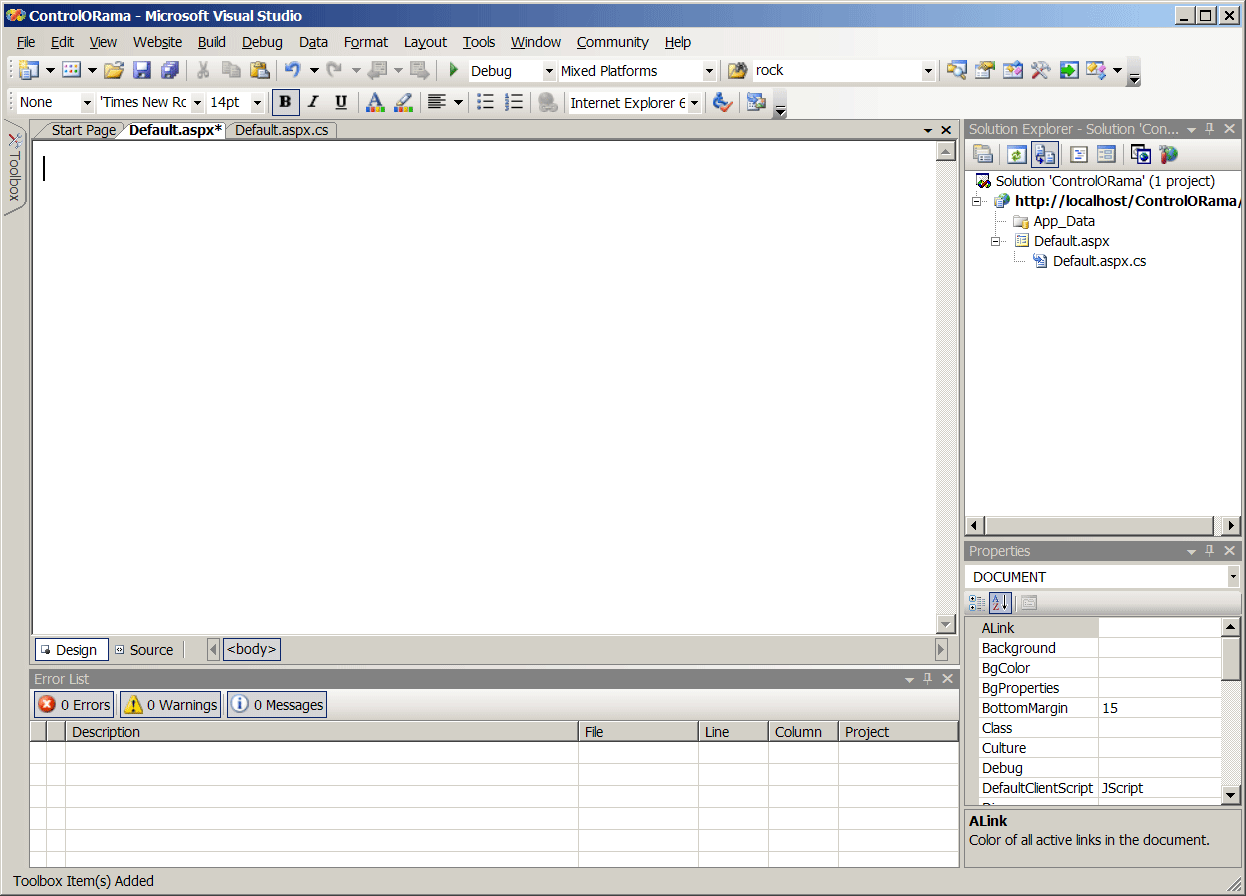Click the Undo toolbar icon
This screenshot has height=896, width=1246.
(x=292, y=70)
